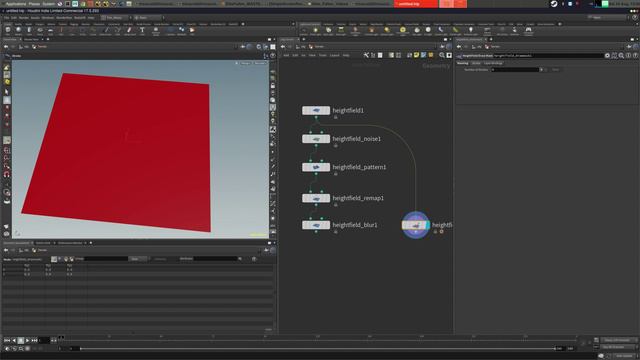Image resolution: width=640 pixels, height=360 pixels.
Task: Add a Camera from the lights shelf
Action: 304,31
